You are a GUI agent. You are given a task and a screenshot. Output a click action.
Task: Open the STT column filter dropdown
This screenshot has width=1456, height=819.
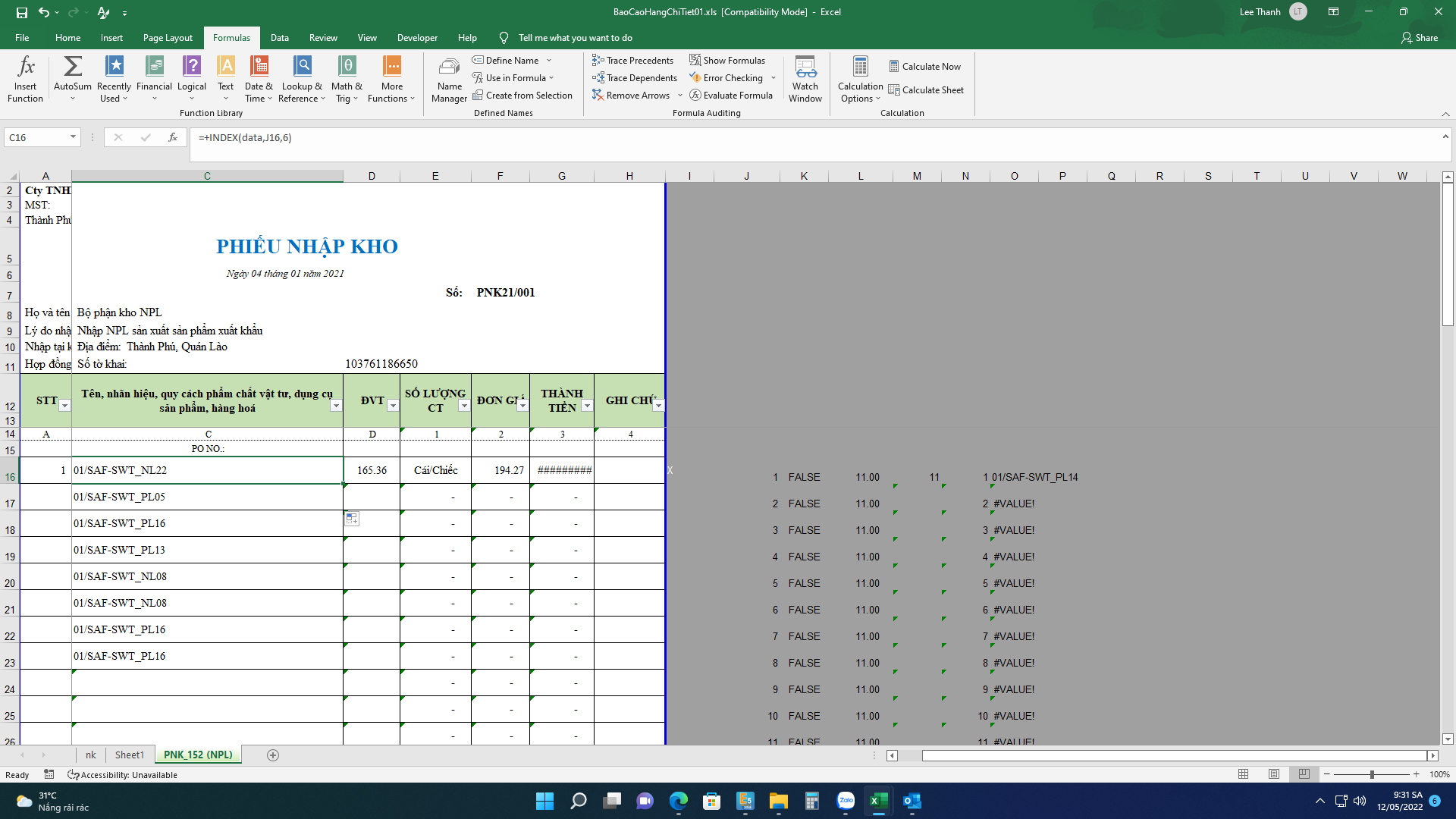point(64,406)
